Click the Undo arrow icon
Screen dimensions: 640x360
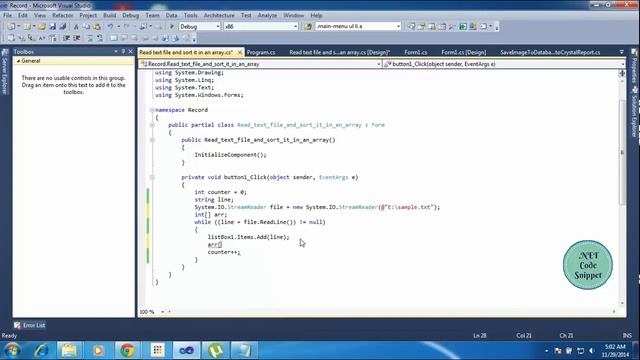pos(110,27)
